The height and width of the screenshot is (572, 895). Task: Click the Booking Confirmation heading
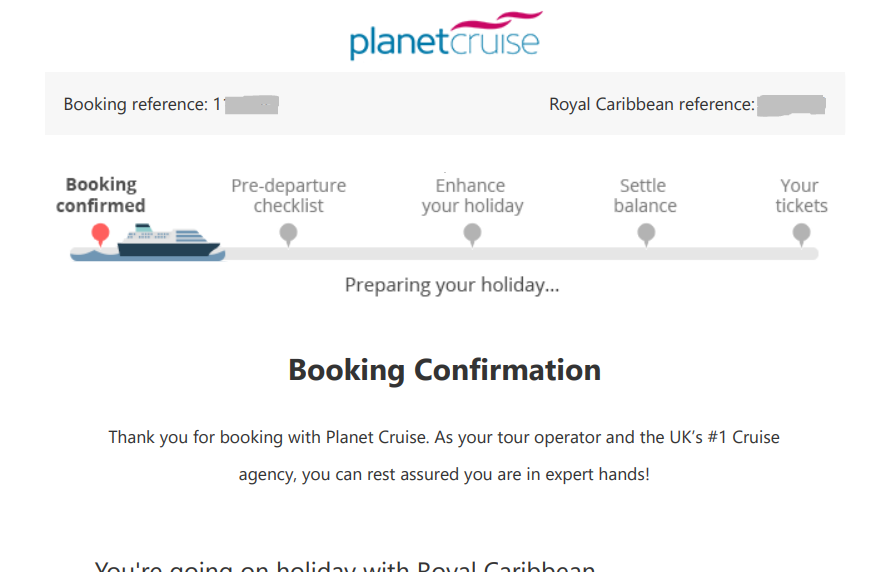(445, 370)
